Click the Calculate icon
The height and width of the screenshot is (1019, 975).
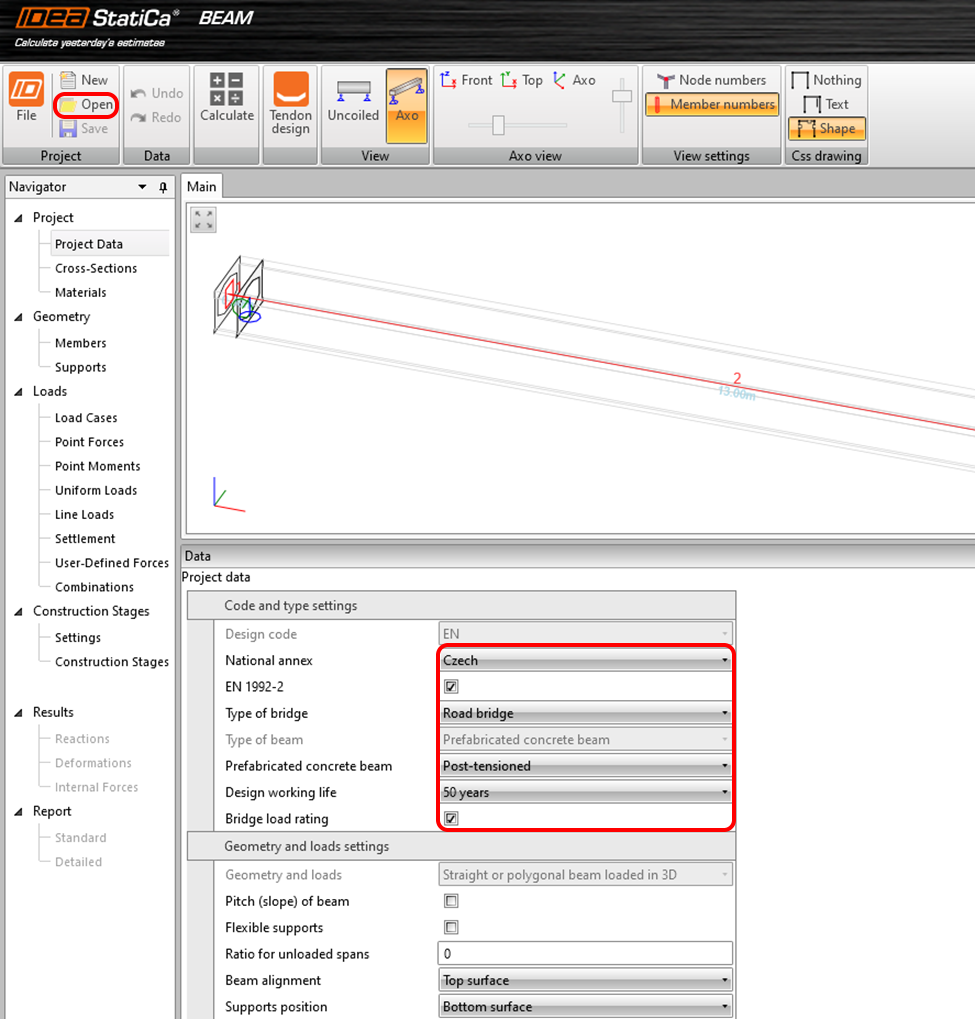[x=227, y=90]
